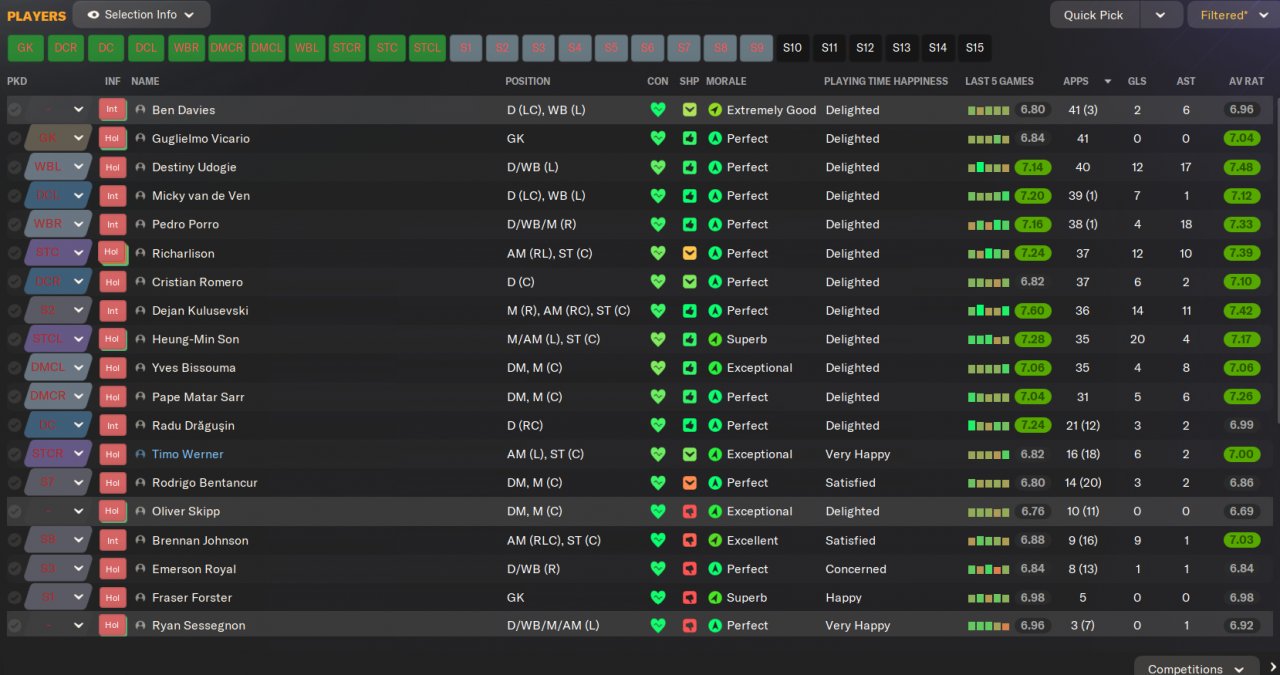1280x675 pixels.
Task: Click the Int icon beside Brennan Johnson
Action: click(x=112, y=540)
